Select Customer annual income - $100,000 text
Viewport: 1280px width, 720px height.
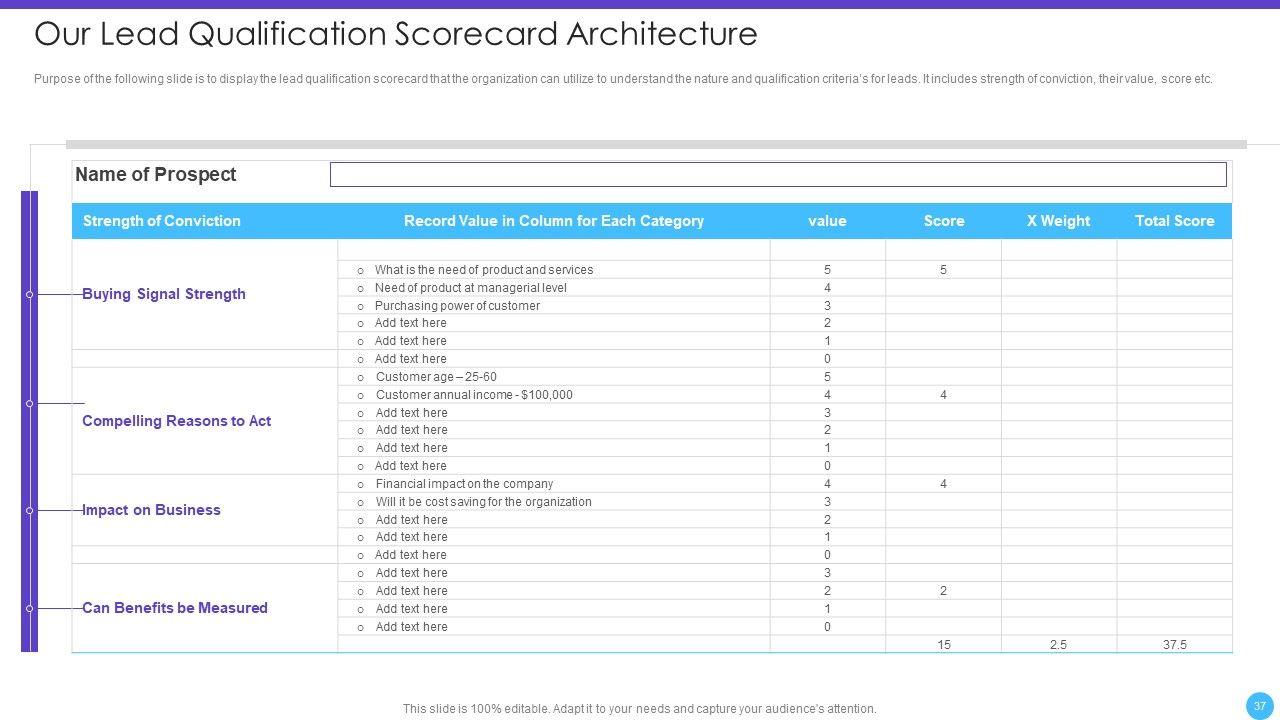474,395
